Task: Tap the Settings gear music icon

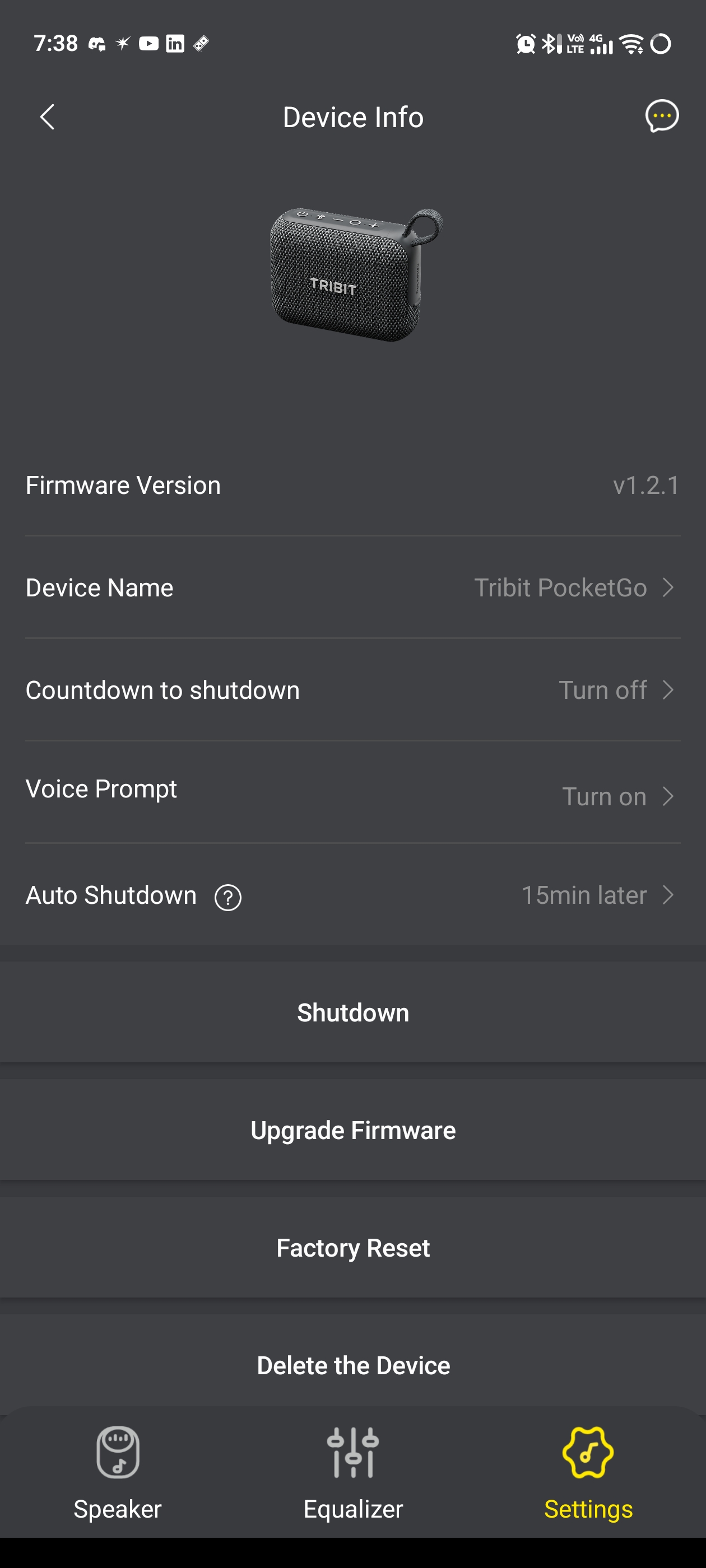Action: pyautogui.click(x=588, y=1452)
